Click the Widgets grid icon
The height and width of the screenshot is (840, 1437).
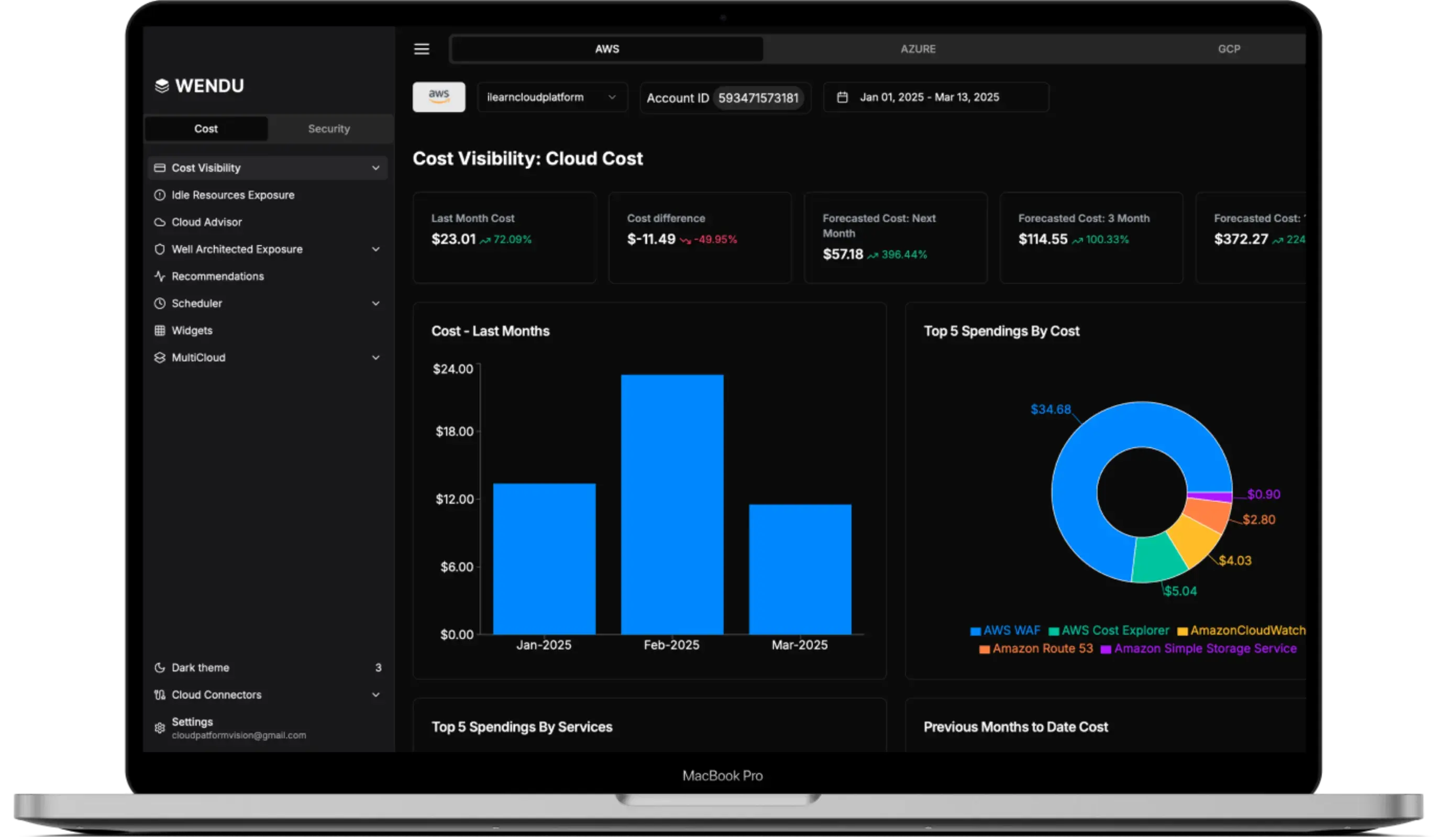coord(160,330)
